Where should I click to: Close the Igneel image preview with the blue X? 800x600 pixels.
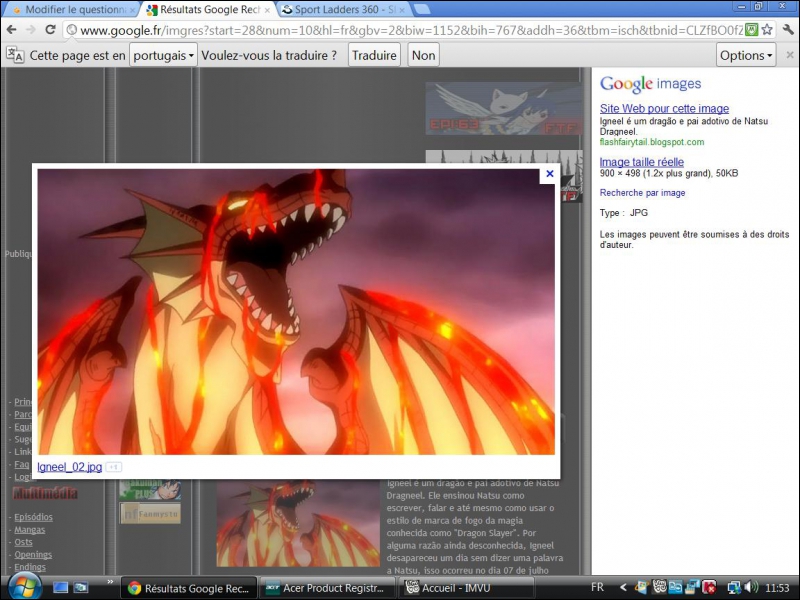(x=549, y=173)
